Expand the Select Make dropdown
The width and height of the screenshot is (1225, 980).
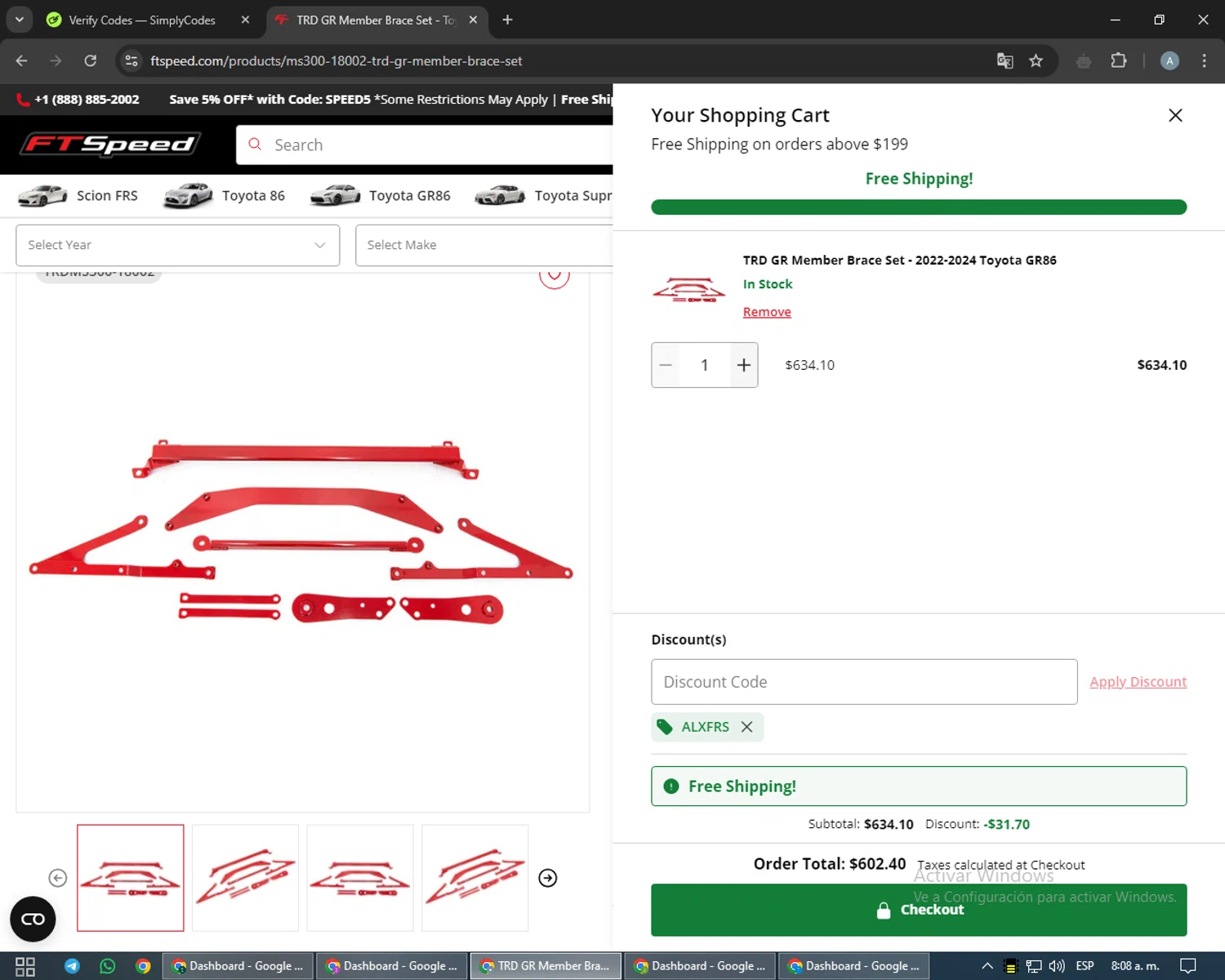483,245
